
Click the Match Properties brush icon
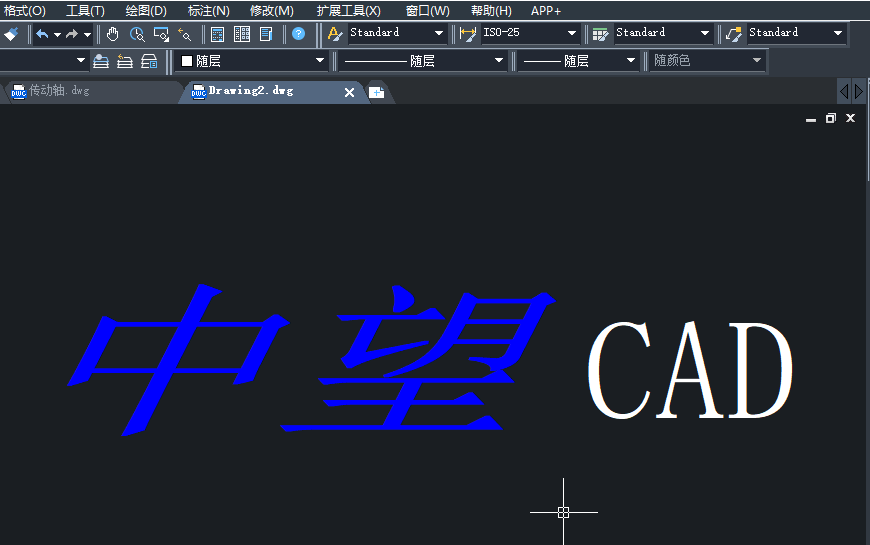[10, 34]
